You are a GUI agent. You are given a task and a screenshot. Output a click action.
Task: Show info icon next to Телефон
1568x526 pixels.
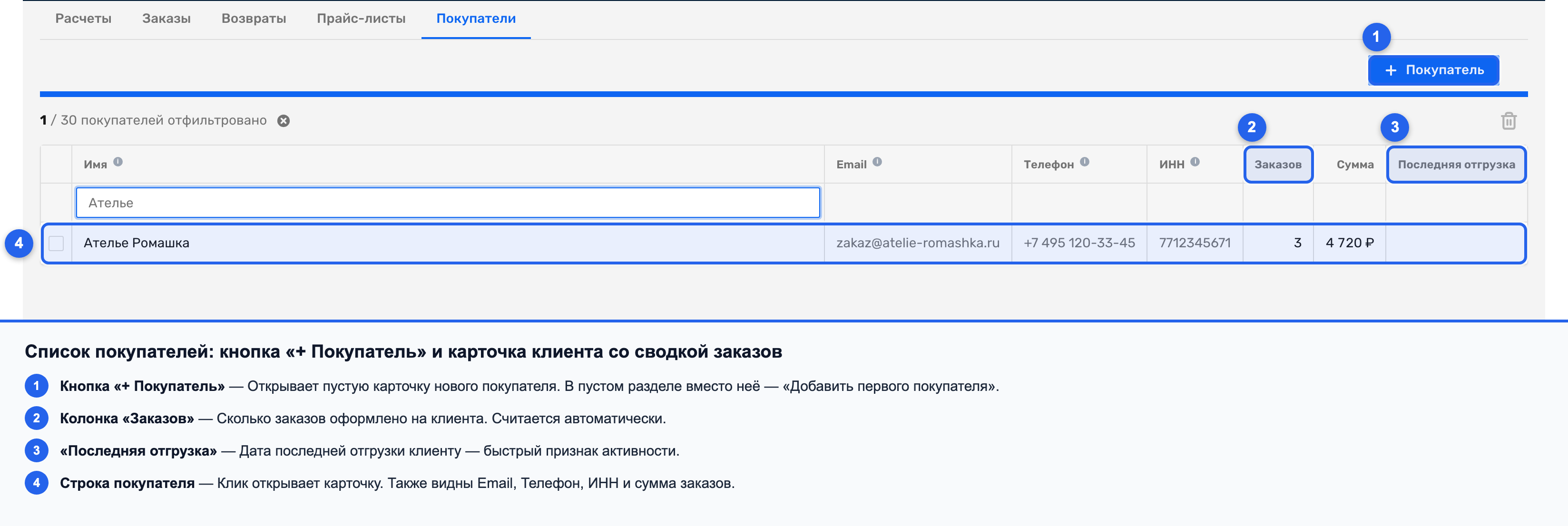pyautogui.click(x=1085, y=162)
